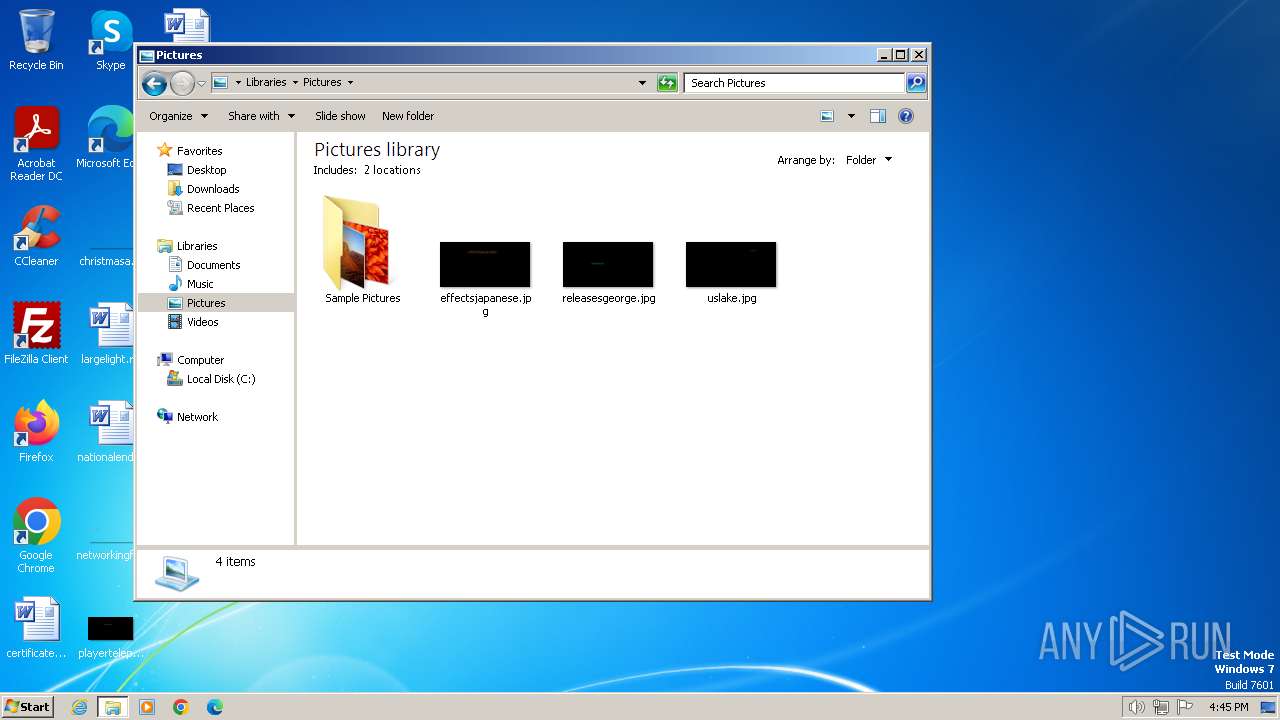Open the Start menu
Image resolution: width=1280 pixels, height=720 pixels.
pyautogui.click(x=27, y=706)
